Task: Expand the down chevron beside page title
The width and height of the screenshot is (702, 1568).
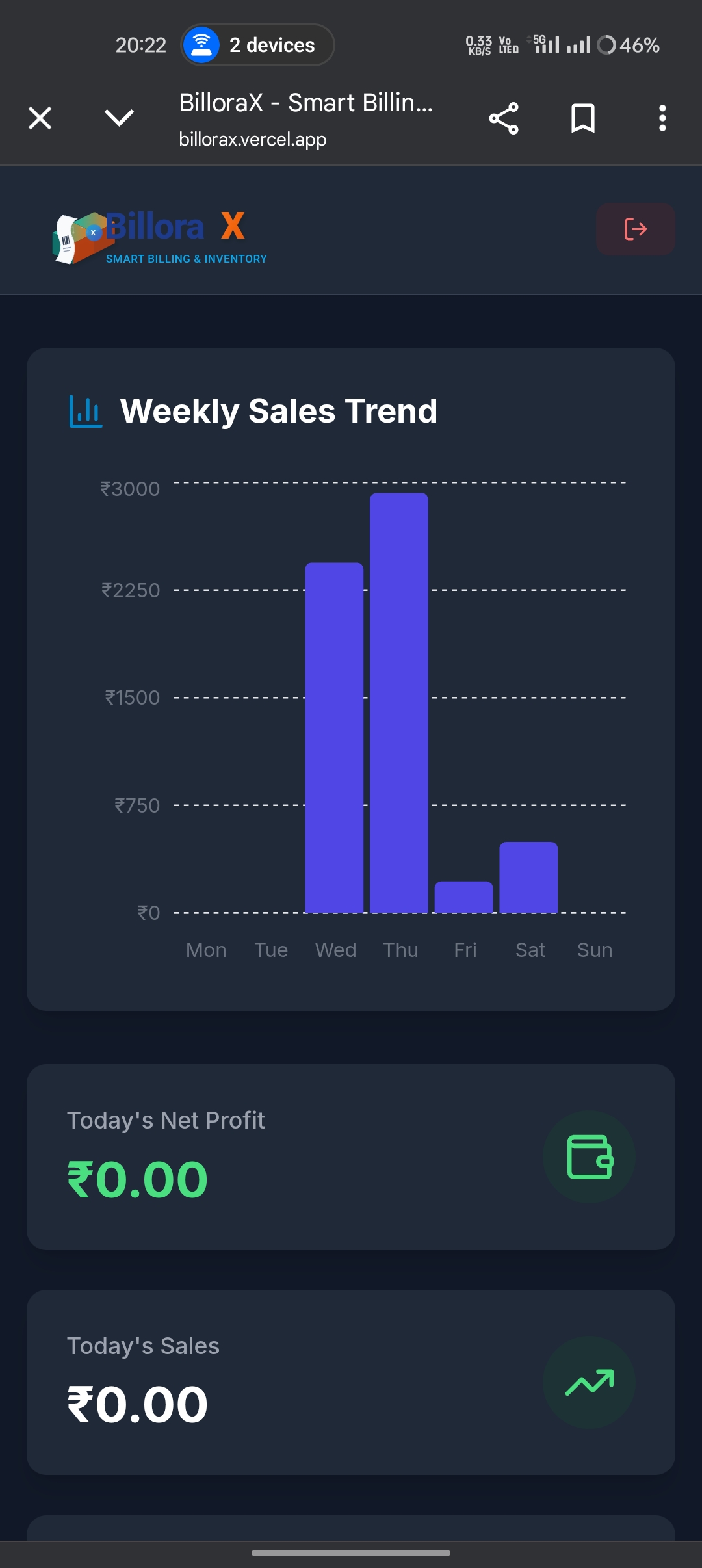Action: point(119,118)
